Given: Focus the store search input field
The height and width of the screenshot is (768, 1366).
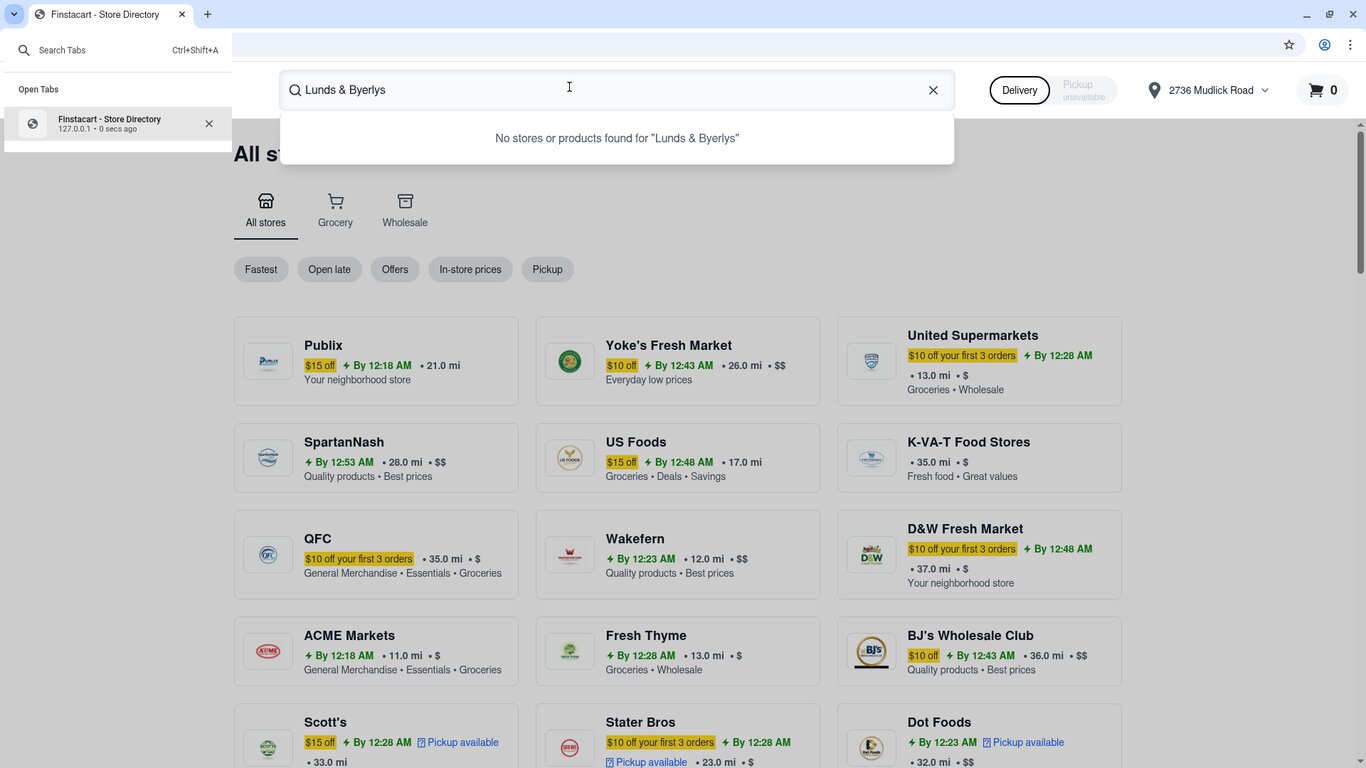Looking at the screenshot, I should (610, 90).
